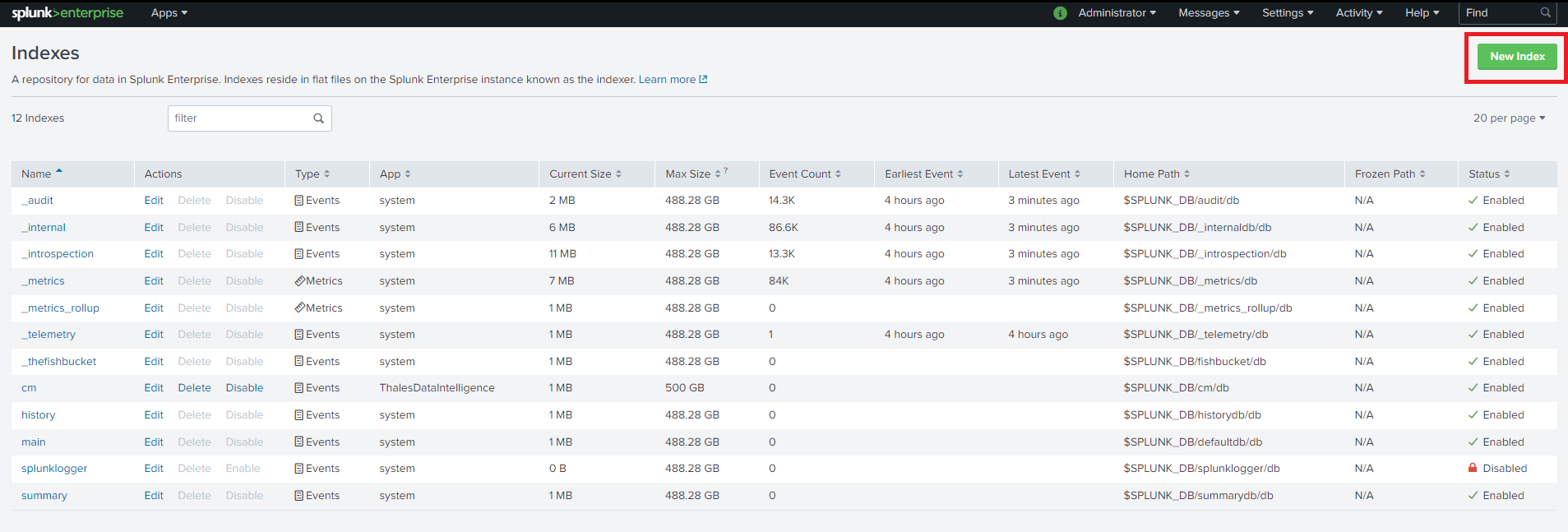
Task: Click the Max Size help question mark
Action: (726, 171)
